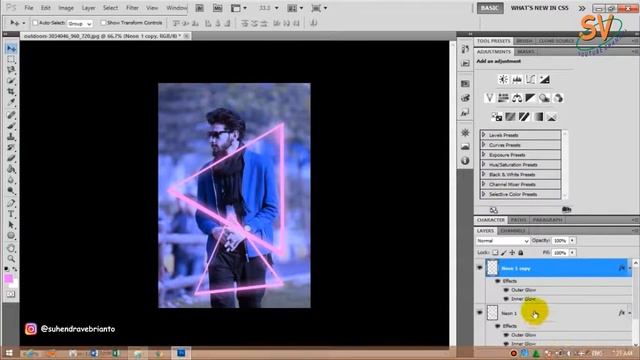Add a Levels adjustment layer
640x360 pixels.
[x=517, y=80]
